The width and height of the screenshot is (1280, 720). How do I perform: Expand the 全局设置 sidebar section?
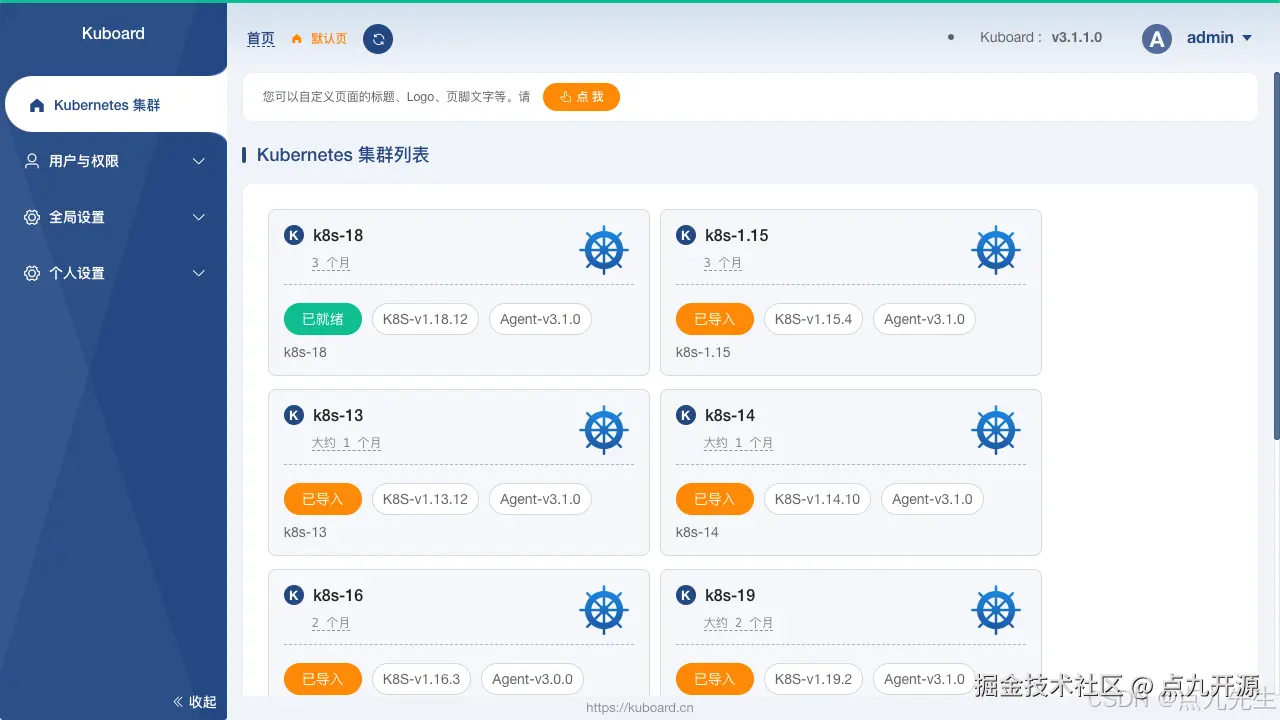point(197,217)
